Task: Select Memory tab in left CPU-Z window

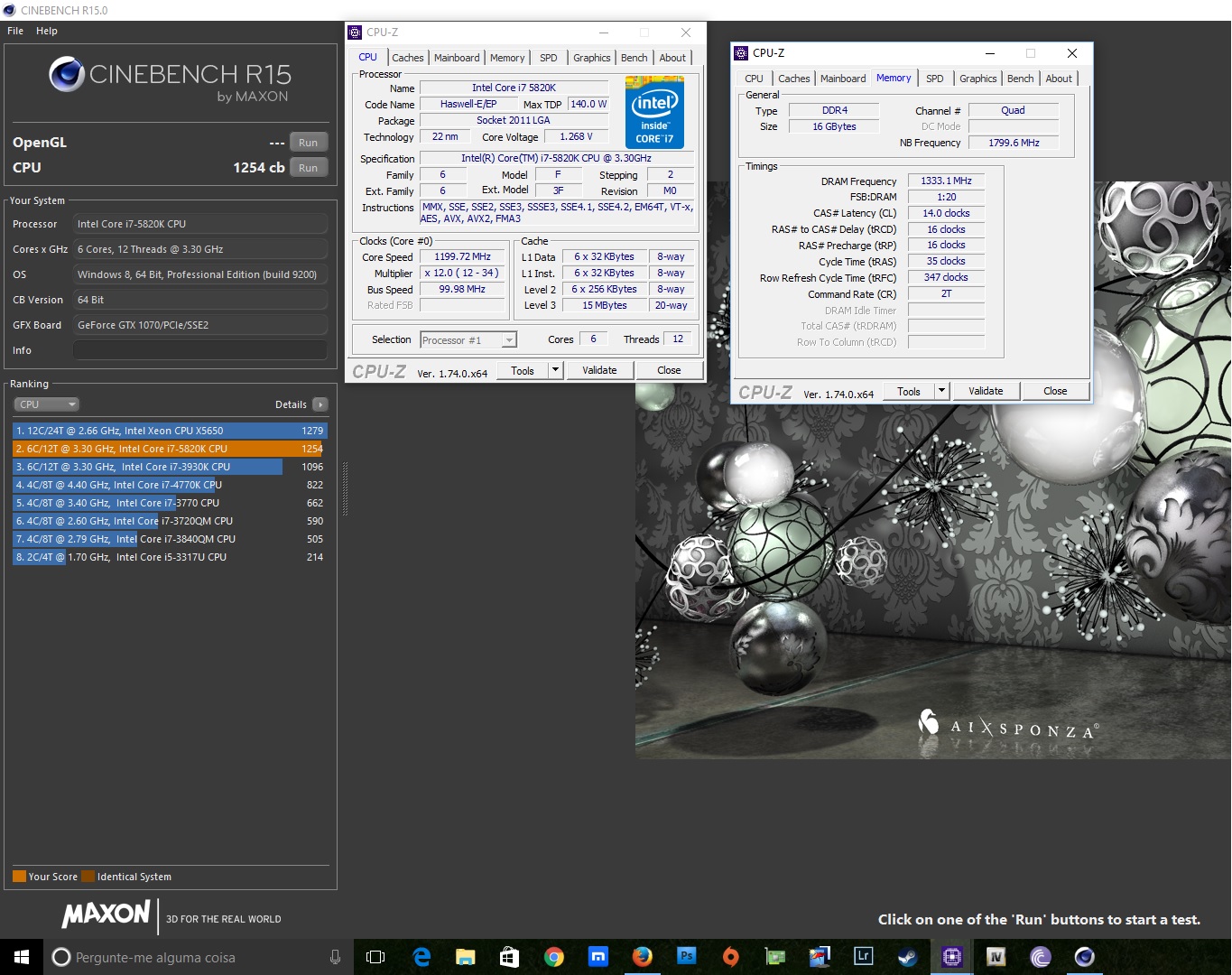Action: coord(507,58)
